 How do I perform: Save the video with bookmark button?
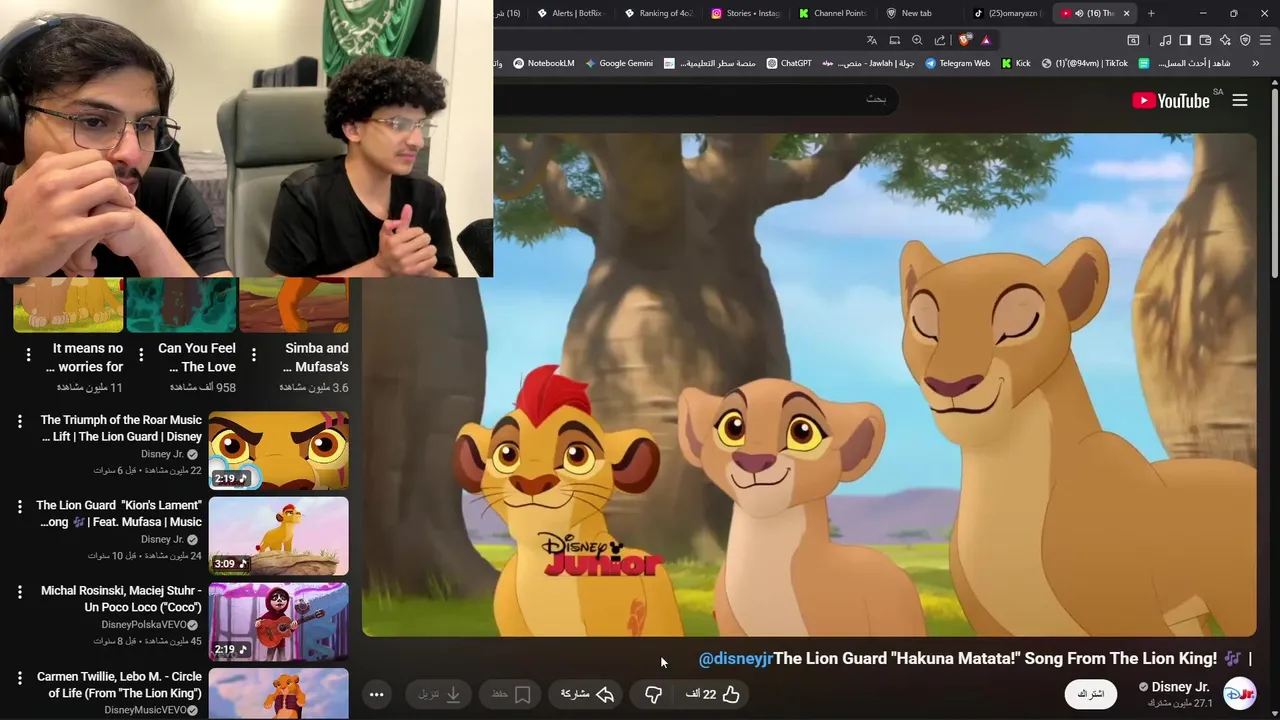[x=511, y=694]
